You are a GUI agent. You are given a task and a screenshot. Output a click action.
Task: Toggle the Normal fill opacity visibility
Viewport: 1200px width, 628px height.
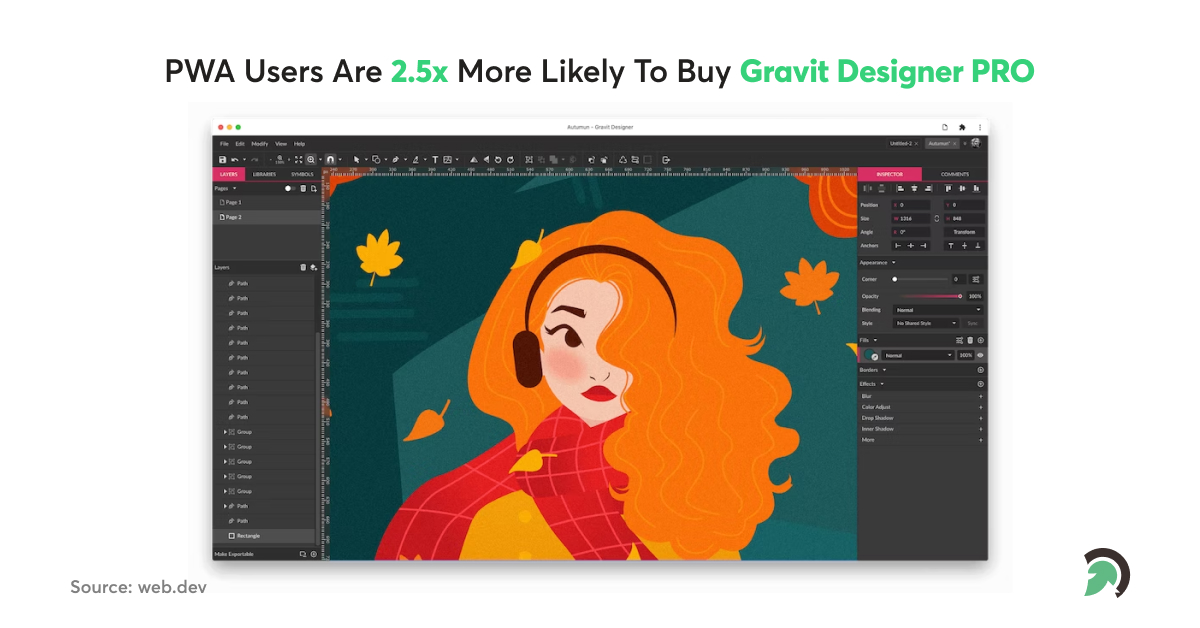point(980,355)
